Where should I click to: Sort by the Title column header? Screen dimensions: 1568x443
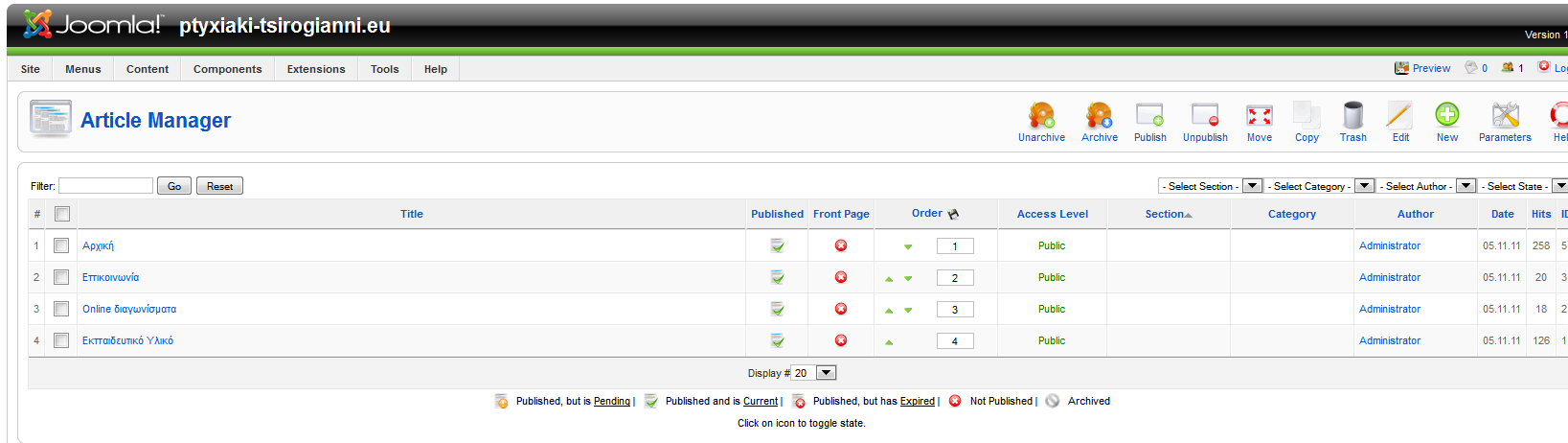point(412,214)
